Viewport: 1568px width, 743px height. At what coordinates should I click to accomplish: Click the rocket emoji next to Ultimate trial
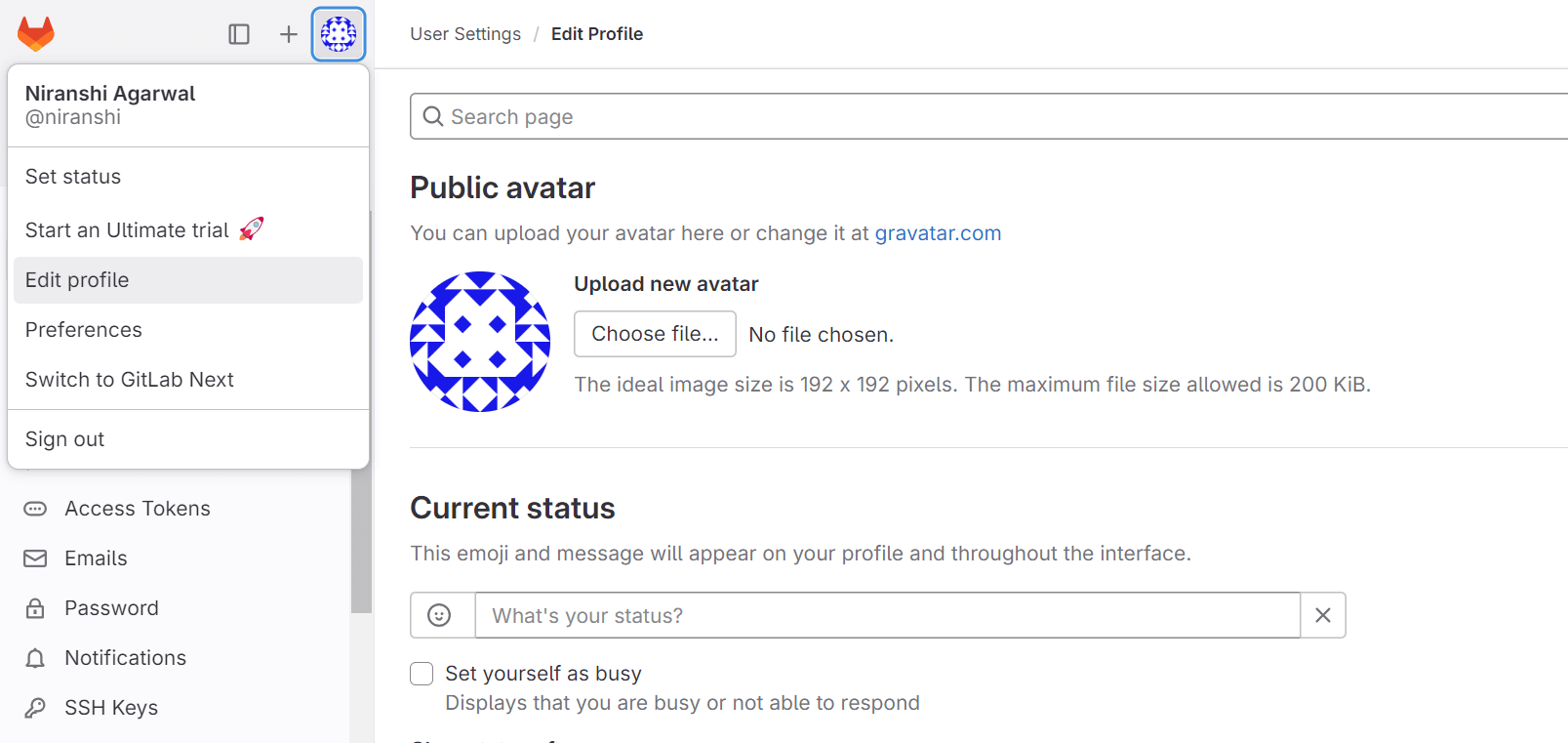[252, 228]
